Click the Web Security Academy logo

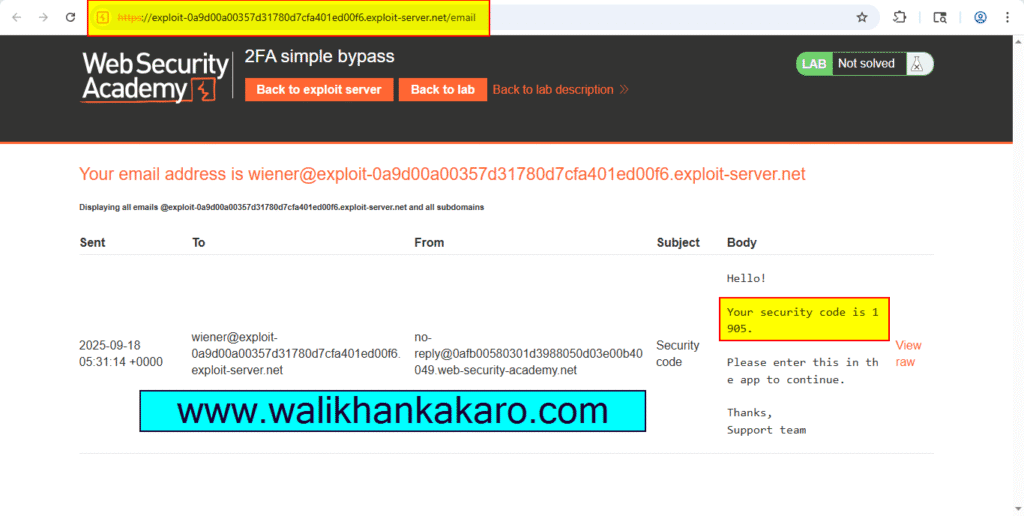(x=155, y=77)
